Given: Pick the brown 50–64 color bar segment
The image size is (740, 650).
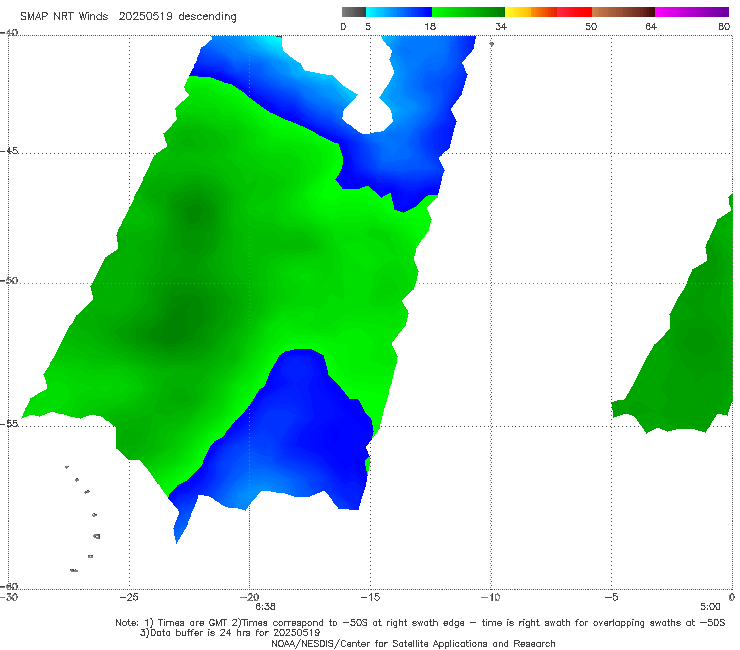Looking at the screenshot, I should (x=623, y=12).
